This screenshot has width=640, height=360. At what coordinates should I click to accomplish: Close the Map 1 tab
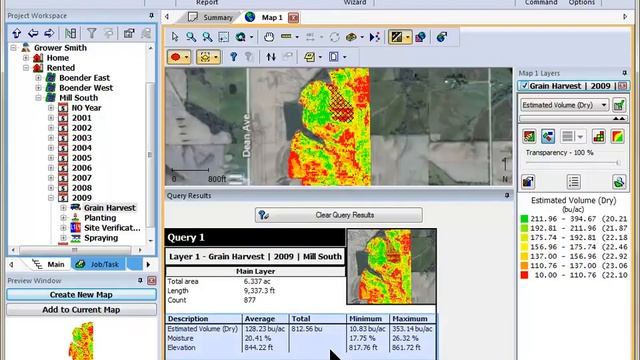click(x=293, y=18)
